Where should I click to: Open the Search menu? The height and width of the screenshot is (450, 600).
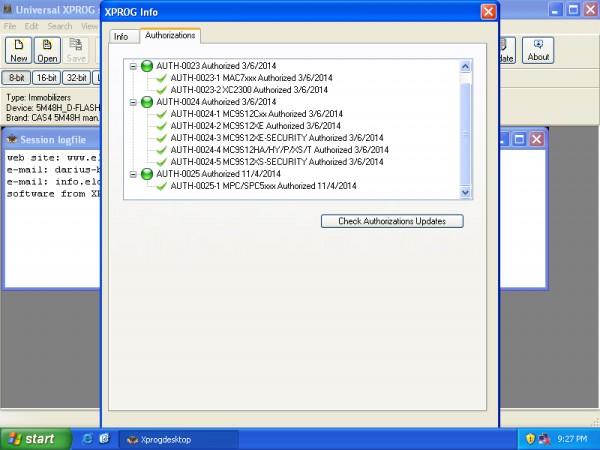[x=60, y=26]
